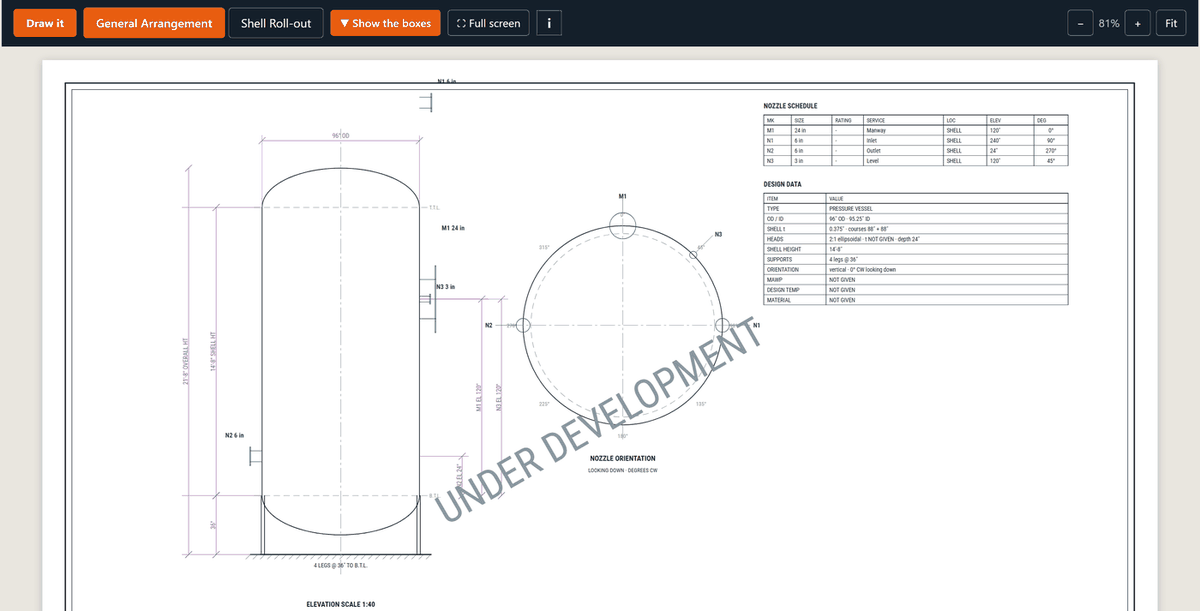Click the 180° mark under the plan
This screenshot has width=1200, height=611.
click(x=622, y=437)
